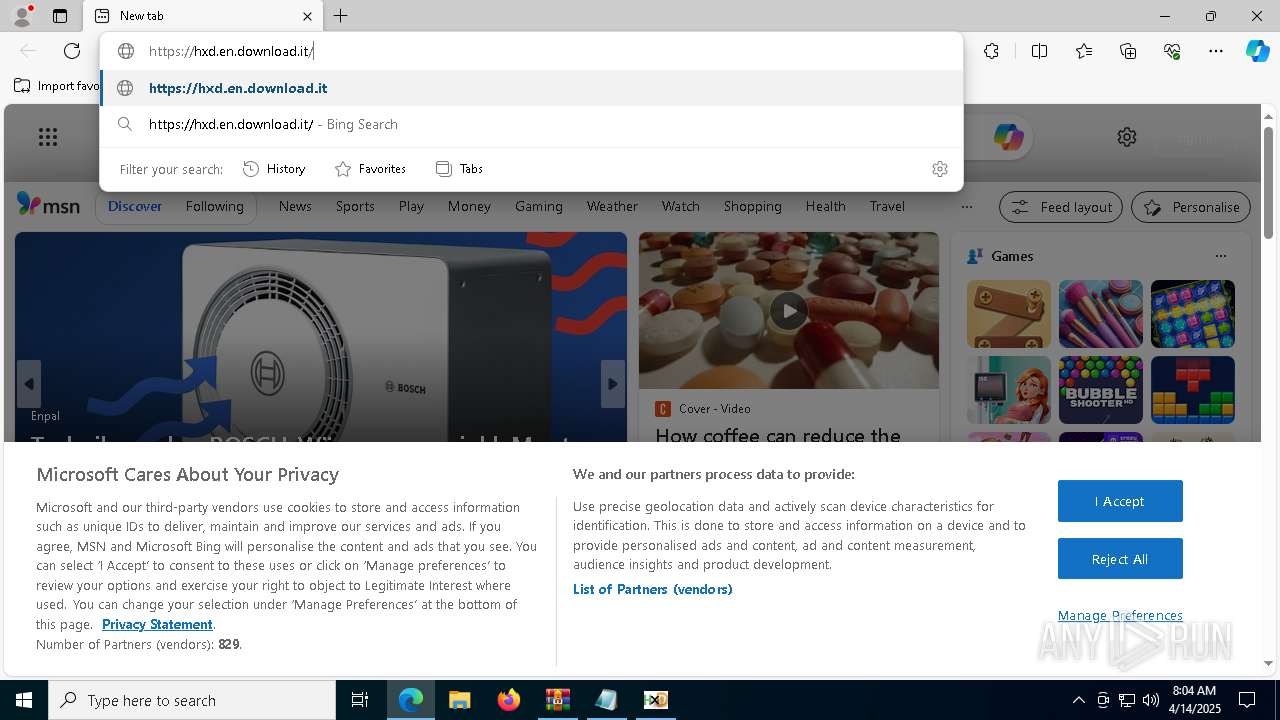Open the tab actions menu icon
The height and width of the screenshot is (720, 1280).
tap(60, 16)
